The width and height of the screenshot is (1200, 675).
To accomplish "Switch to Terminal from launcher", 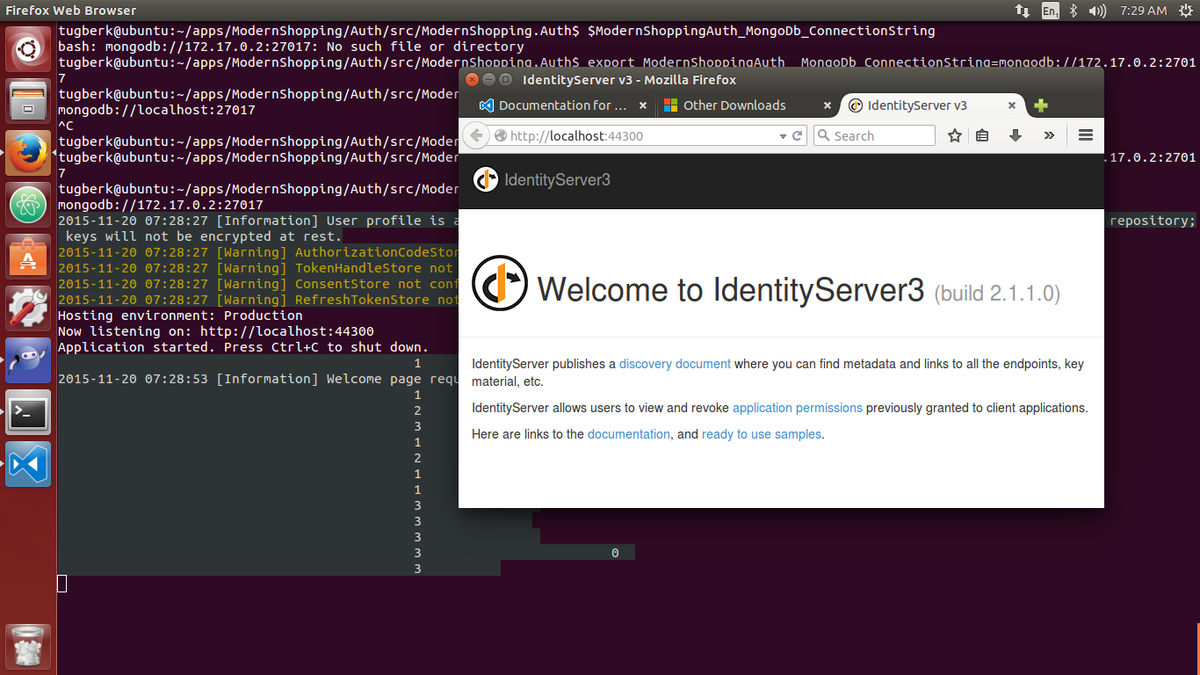I will pyautogui.click(x=28, y=413).
